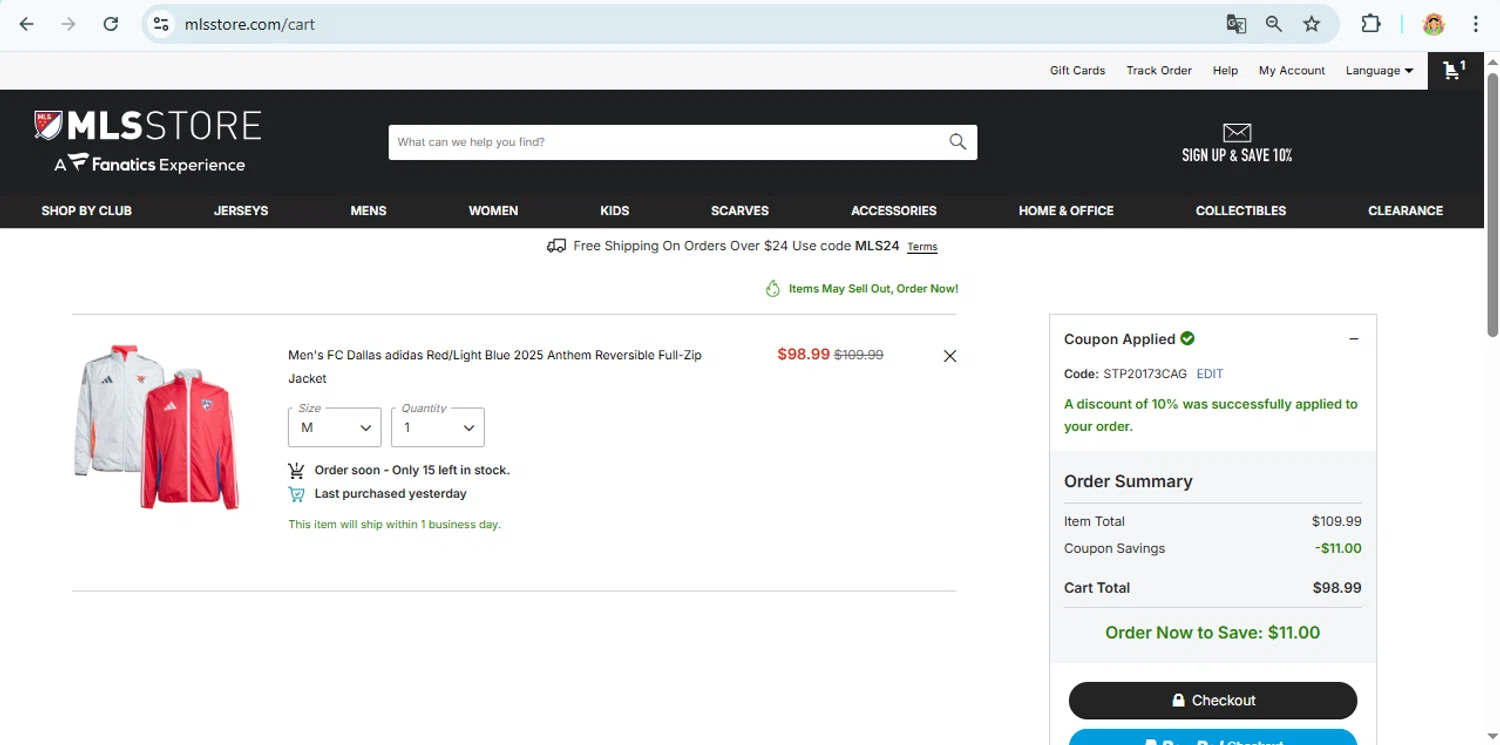
Task: Click the coupon code STP20173CAG
Action: coord(1145,374)
